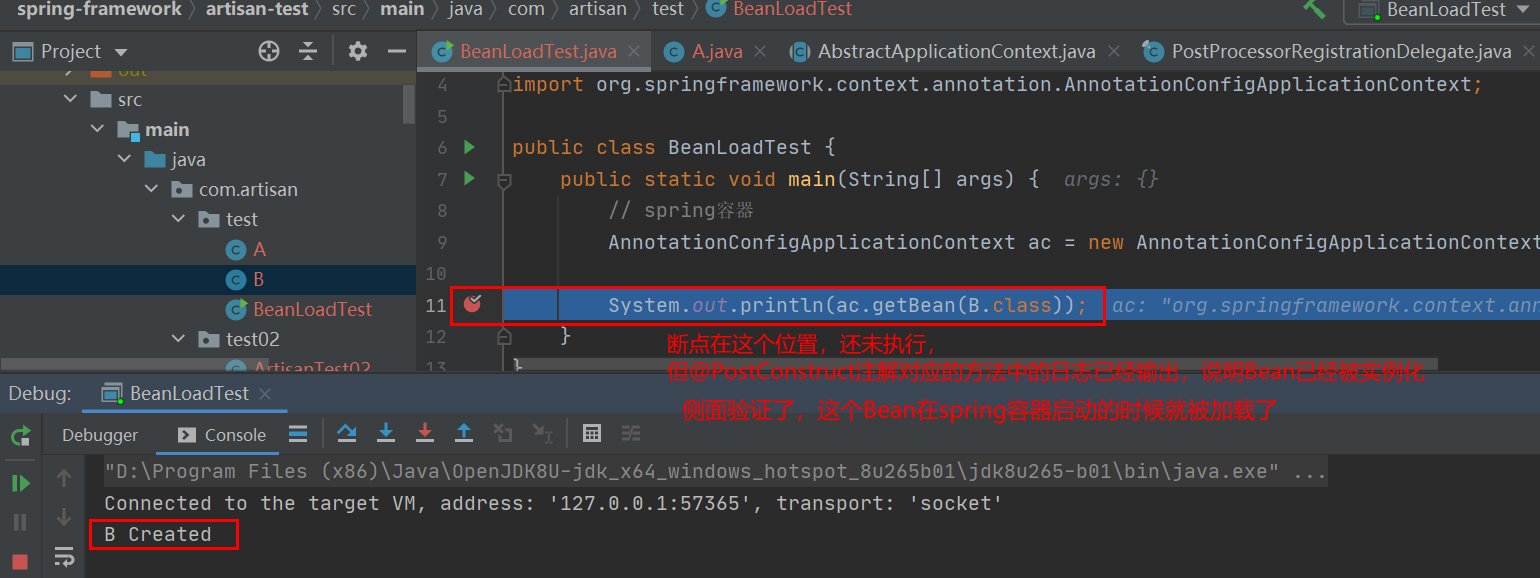Screen dimensions: 1540x578
Task: Fold main method at line 7
Action: [504, 180]
